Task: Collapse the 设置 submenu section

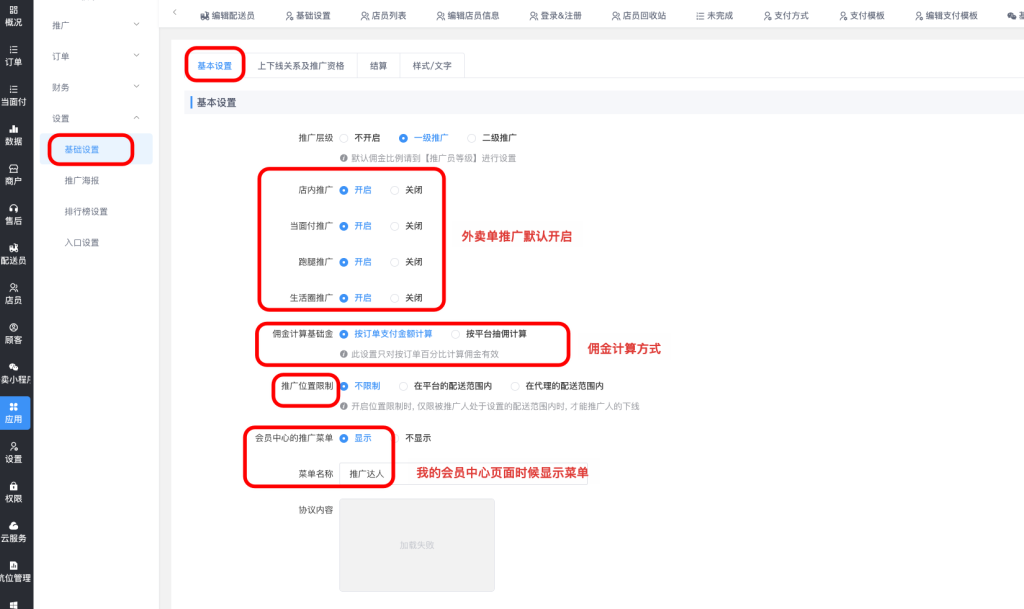Action: coord(136,118)
